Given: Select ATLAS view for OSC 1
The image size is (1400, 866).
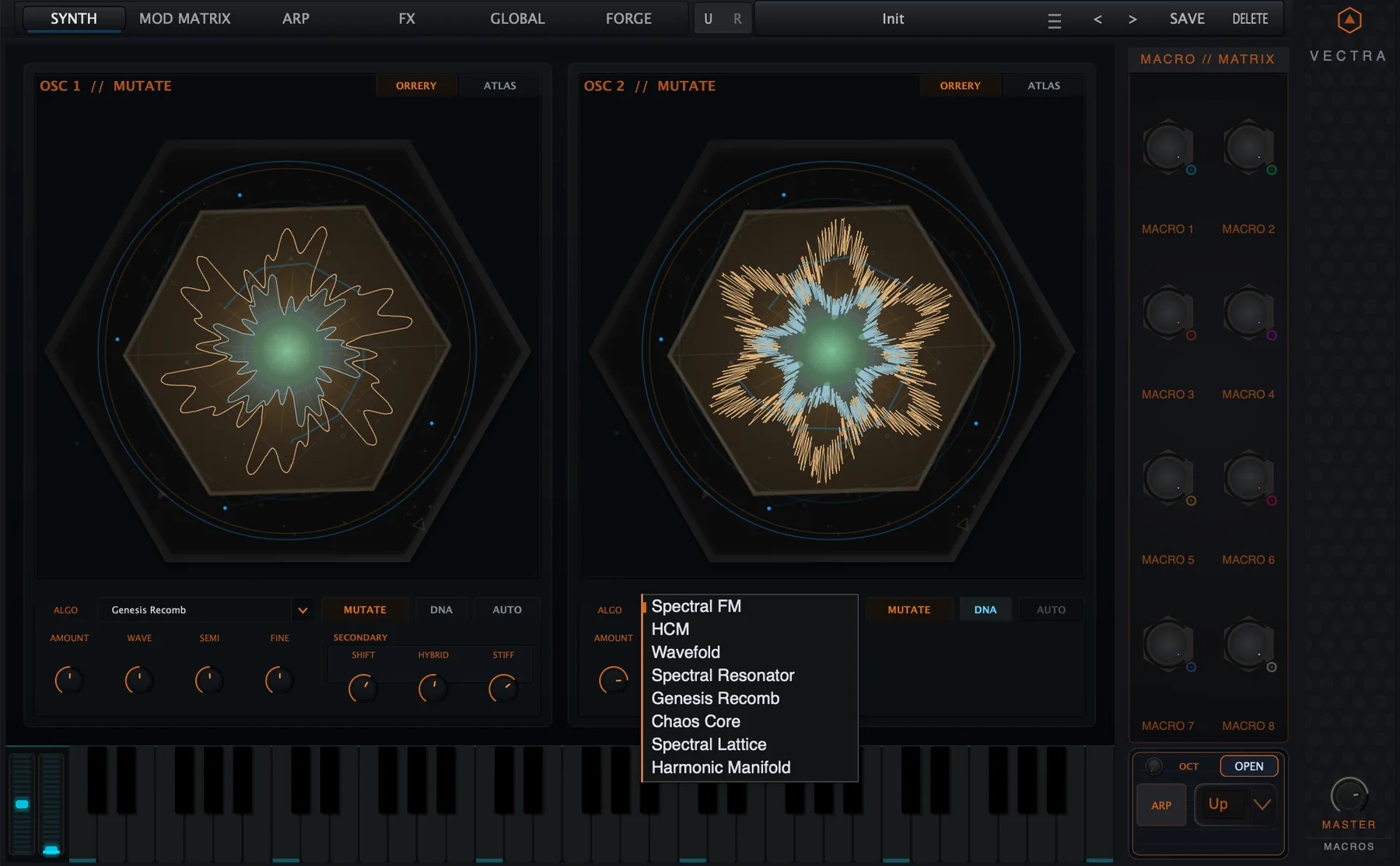Looking at the screenshot, I should [500, 86].
